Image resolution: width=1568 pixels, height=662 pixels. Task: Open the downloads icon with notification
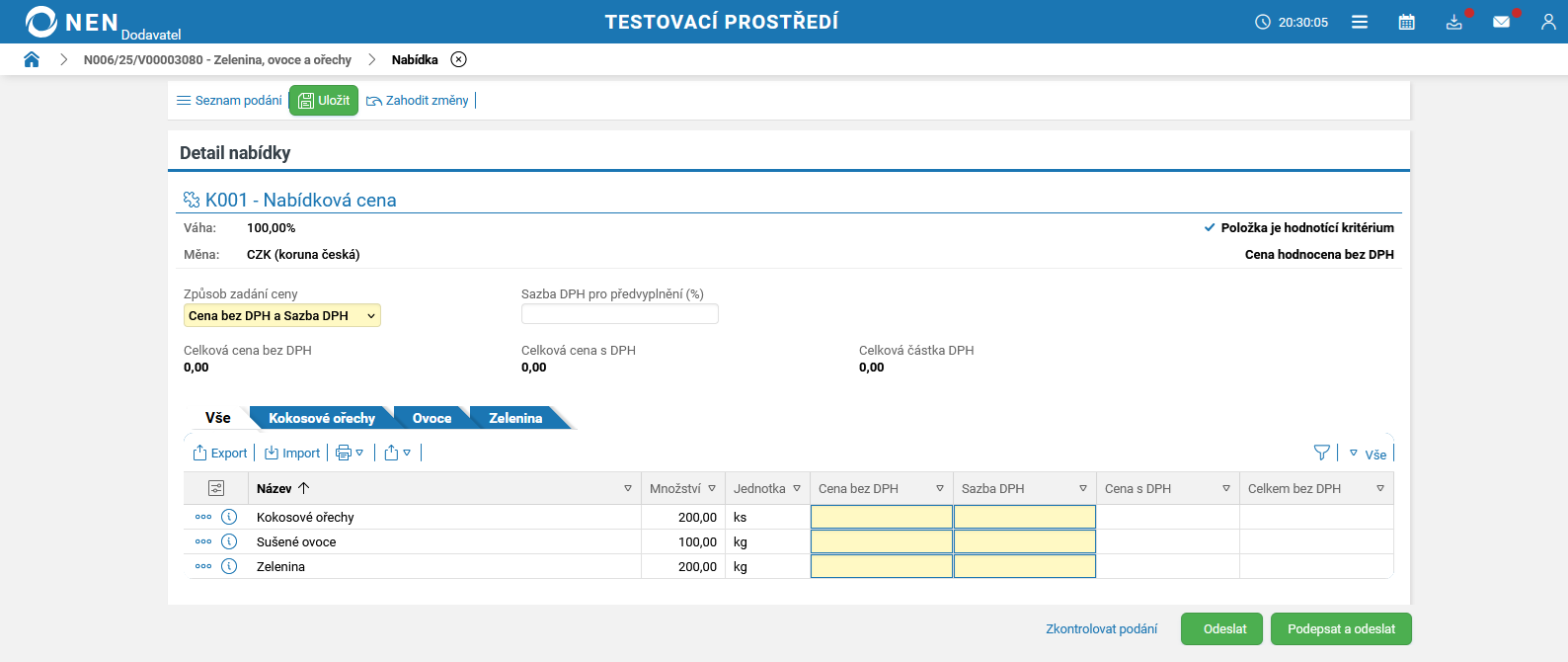(x=1453, y=22)
